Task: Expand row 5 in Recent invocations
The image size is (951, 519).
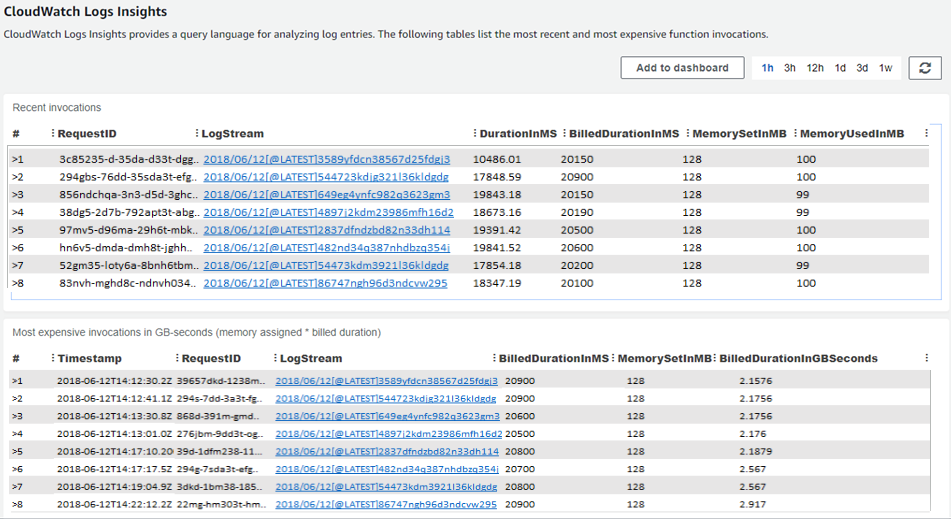Action: coord(17,230)
